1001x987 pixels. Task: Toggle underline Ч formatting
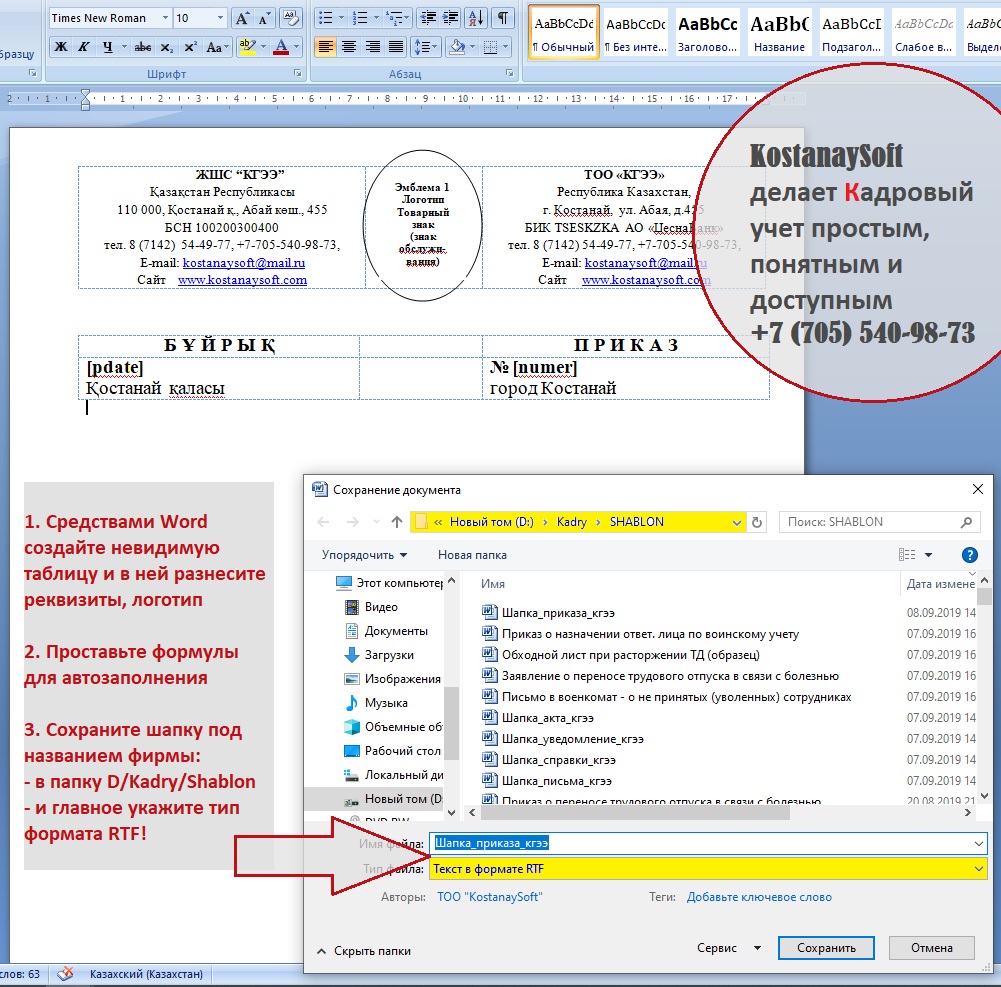107,47
